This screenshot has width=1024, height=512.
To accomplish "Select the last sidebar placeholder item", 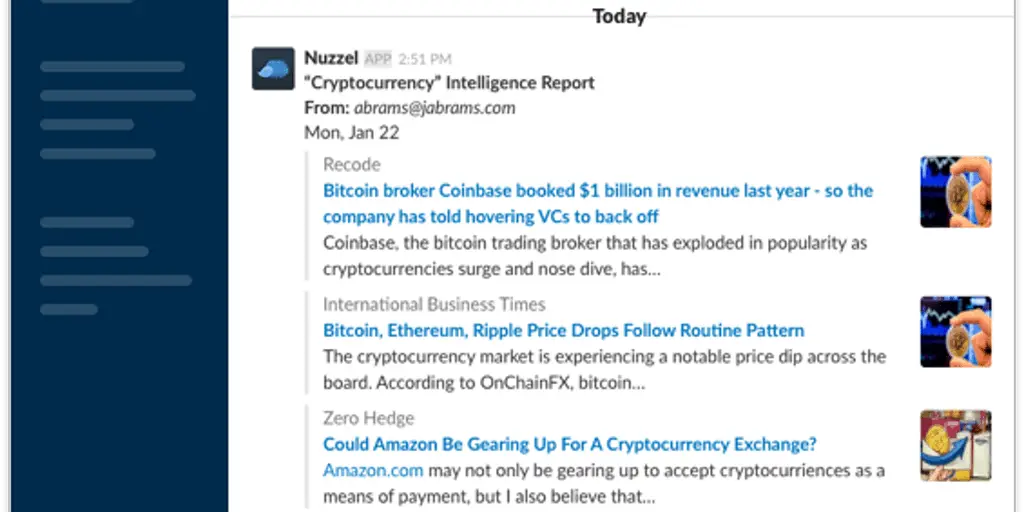I will (69, 310).
